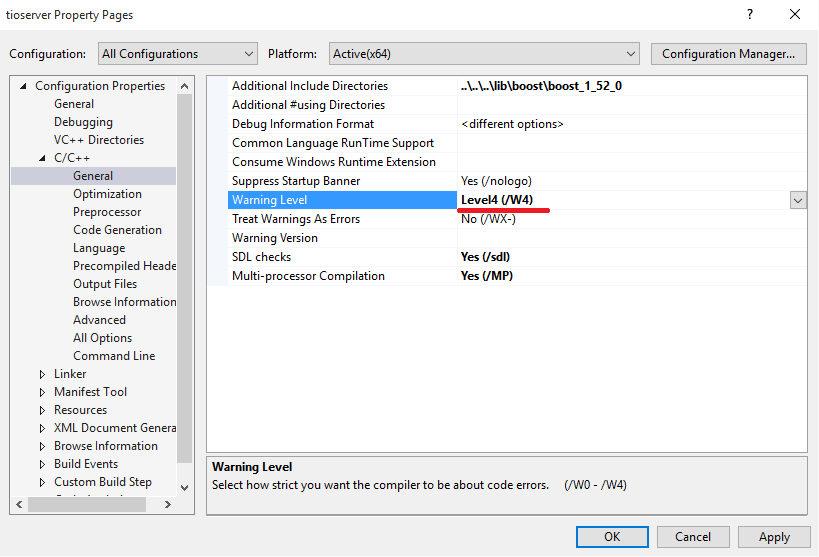Open the Configuration dropdown
Image resolution: width=819 pixels, height=557 pixels.
pyautogui.click(x=178, y=54)
